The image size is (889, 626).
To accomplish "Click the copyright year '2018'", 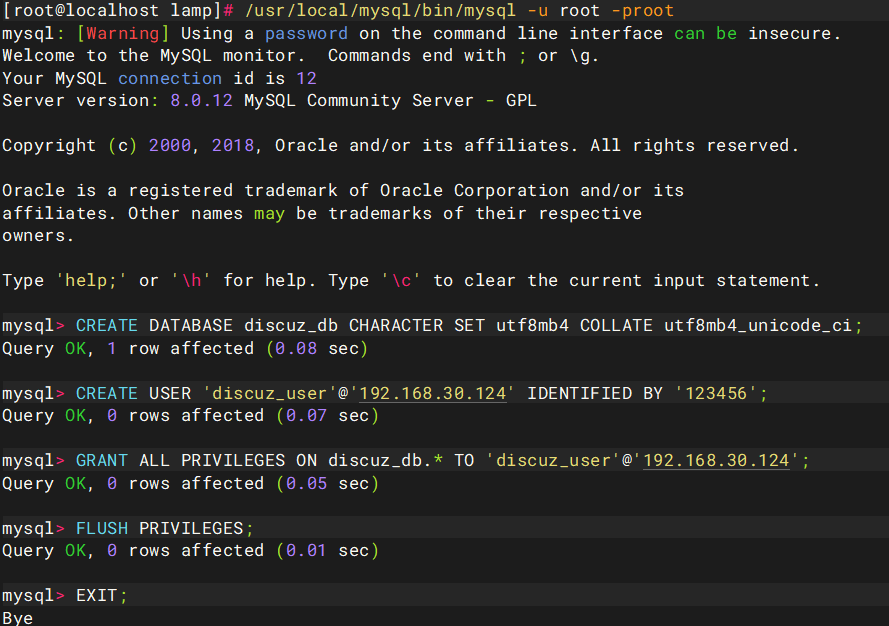I will tap(232, 145).
